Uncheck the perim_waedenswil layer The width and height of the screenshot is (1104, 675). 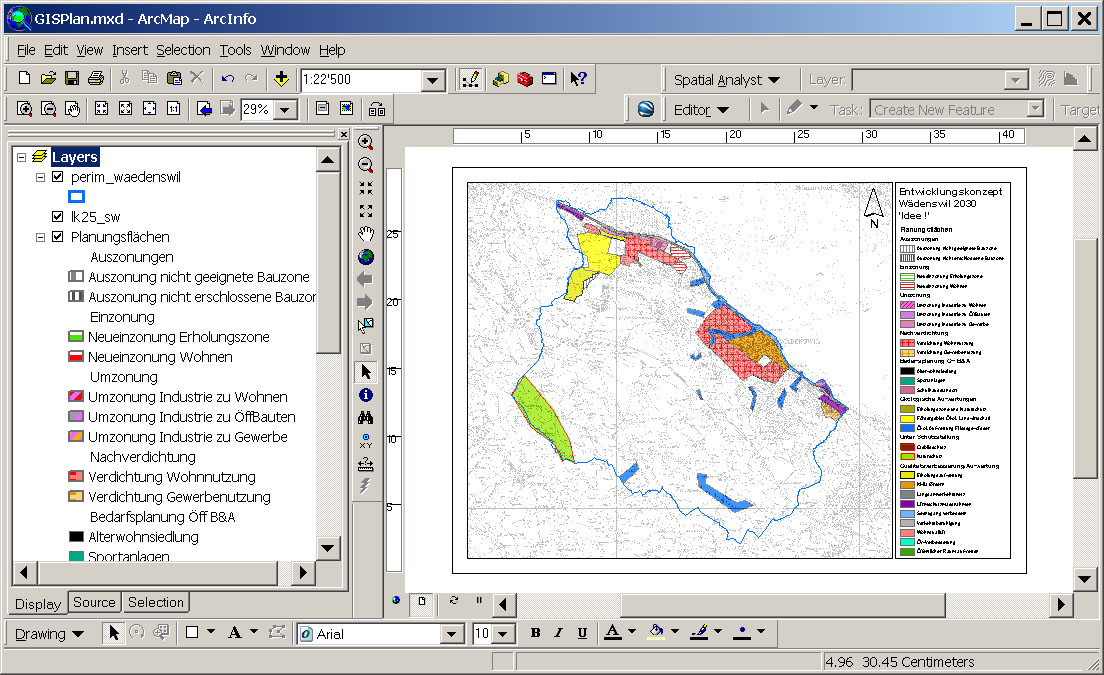(58, 177)
